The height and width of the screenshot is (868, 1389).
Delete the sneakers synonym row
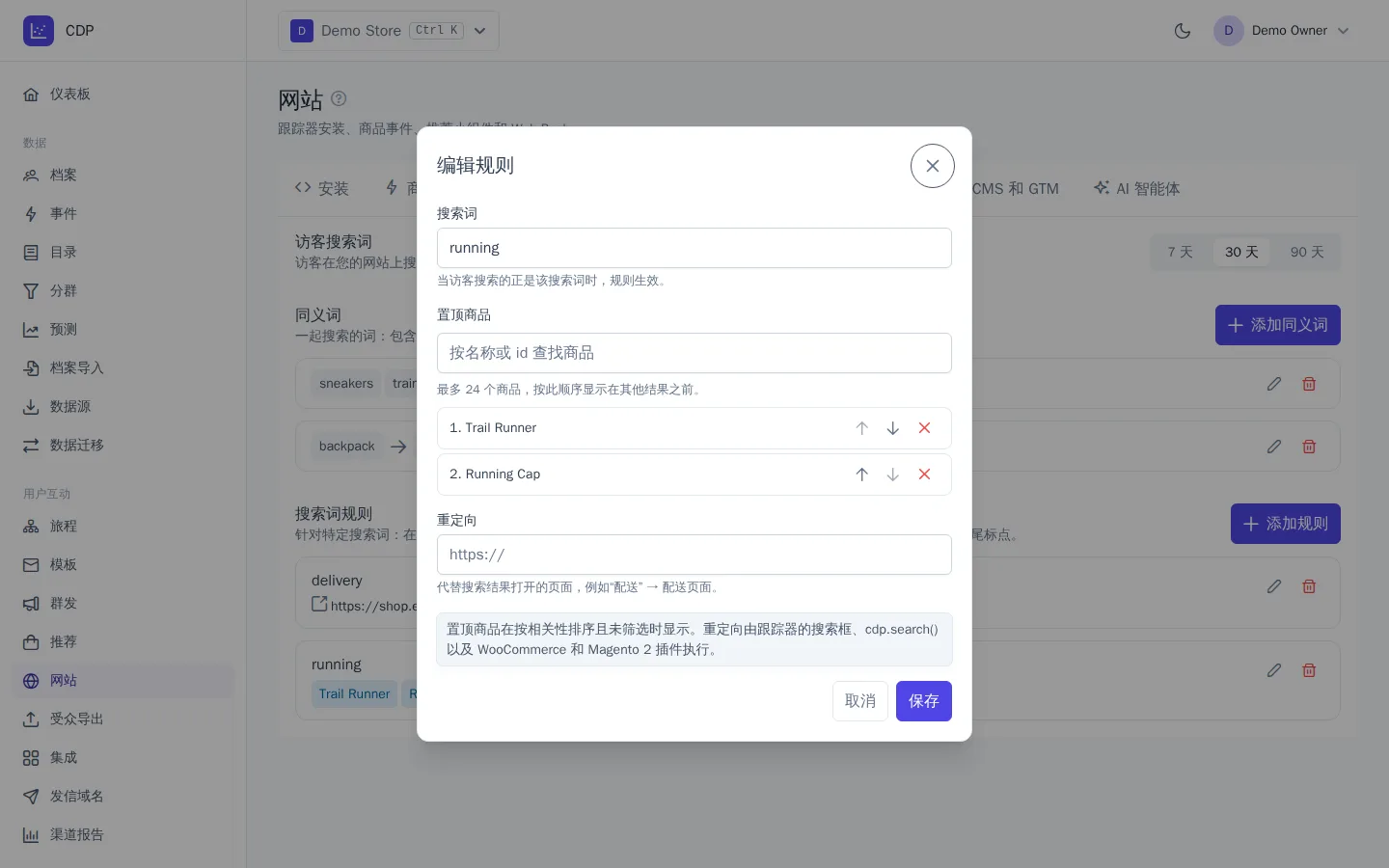click(x=1309, y=384)
